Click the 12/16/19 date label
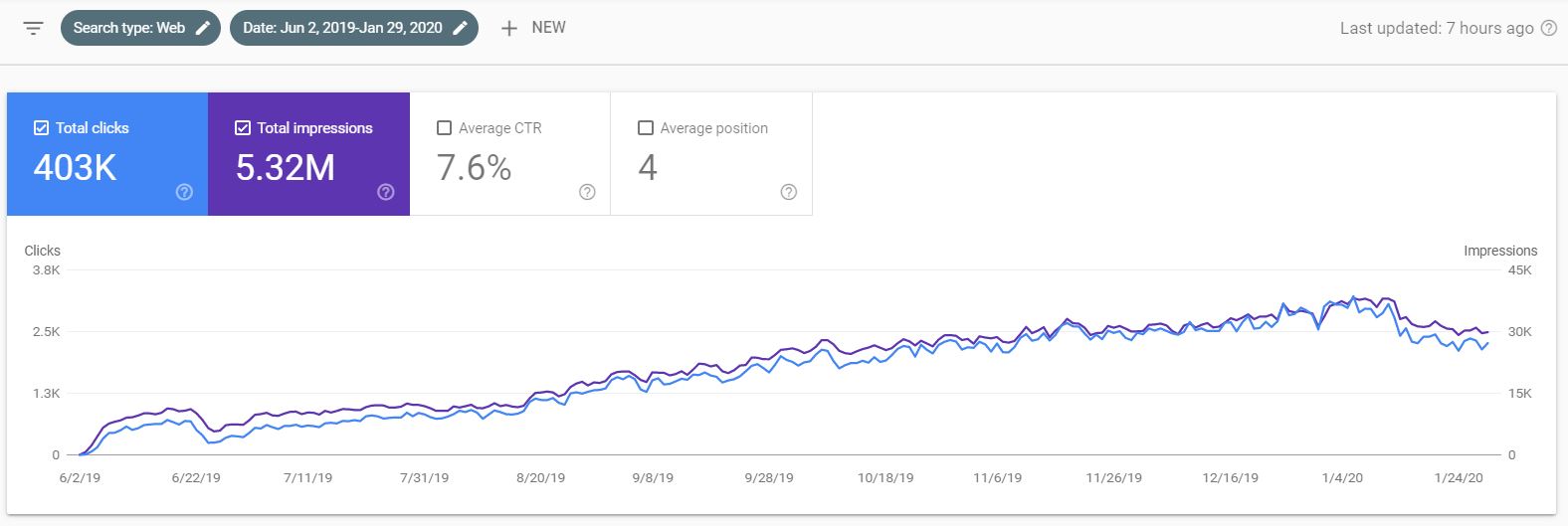 (x=1230, y=478)
